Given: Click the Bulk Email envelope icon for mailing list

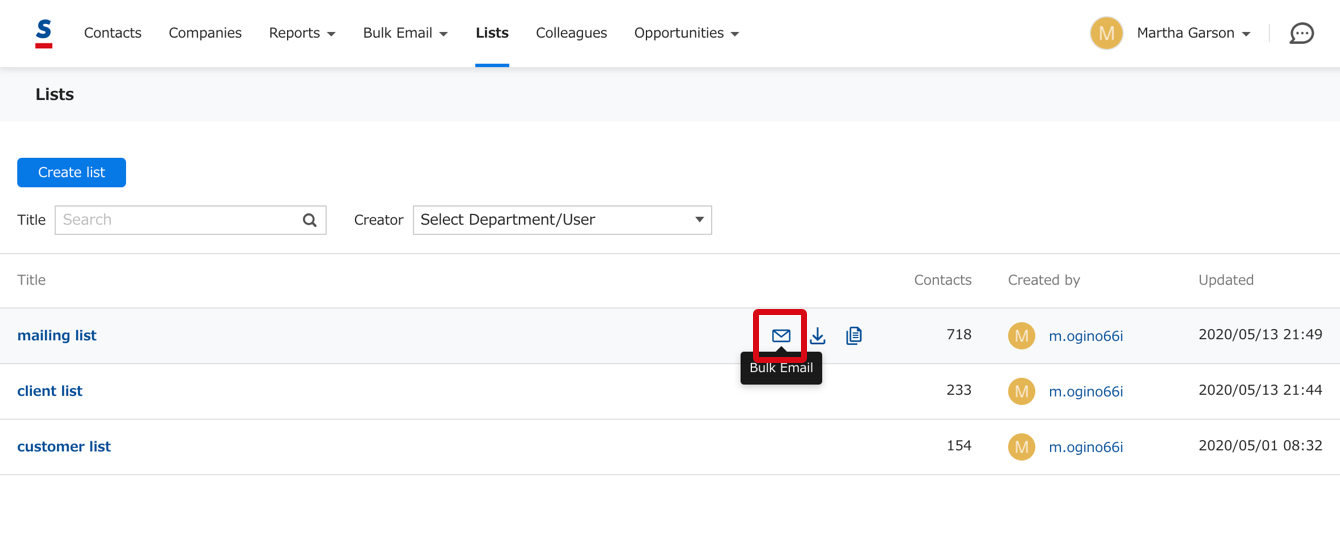Looking at the screenshot, I should (x=781, y=336).
